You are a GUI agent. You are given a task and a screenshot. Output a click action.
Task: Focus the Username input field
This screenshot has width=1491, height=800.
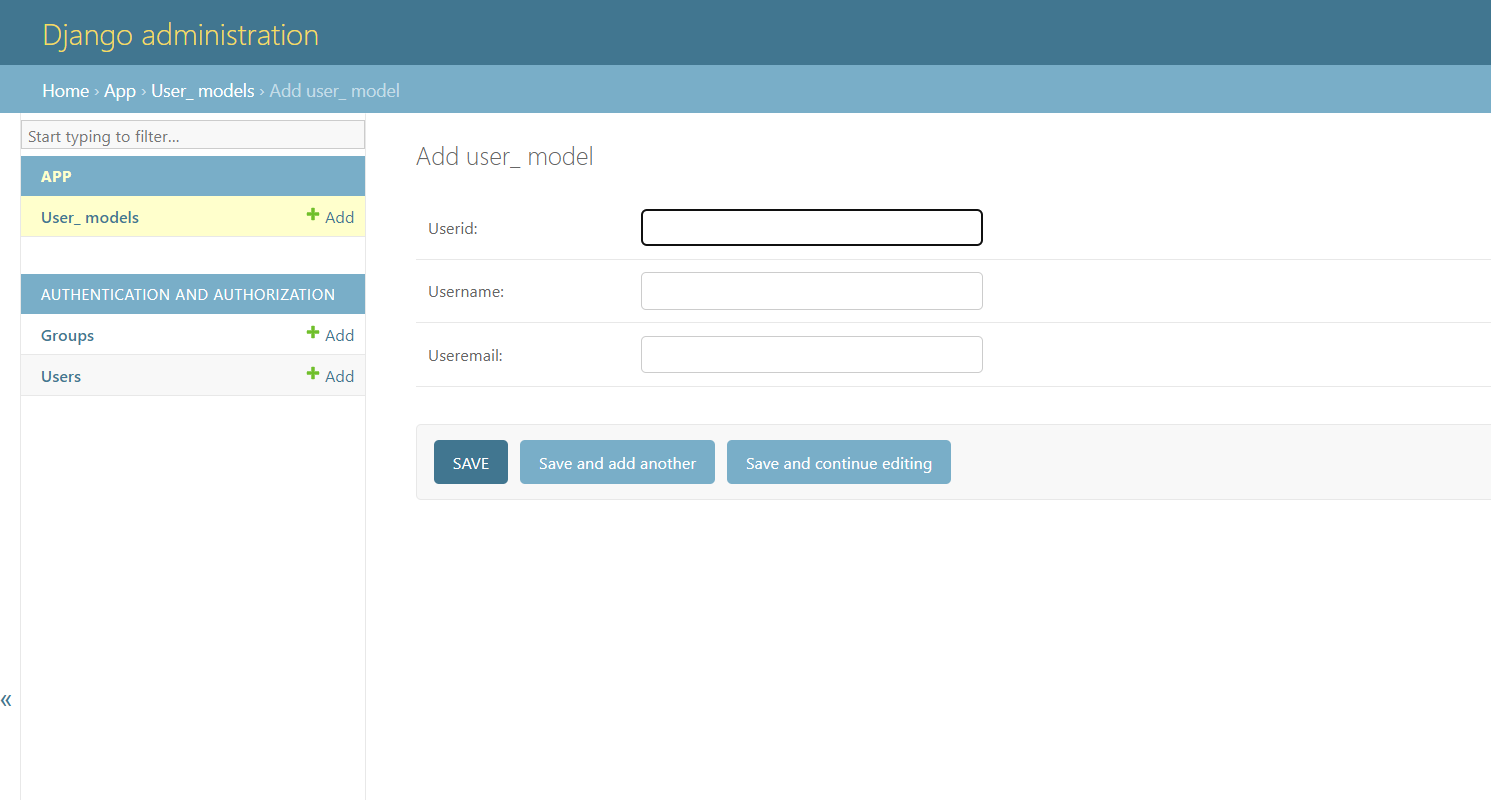tap(811, 291)
